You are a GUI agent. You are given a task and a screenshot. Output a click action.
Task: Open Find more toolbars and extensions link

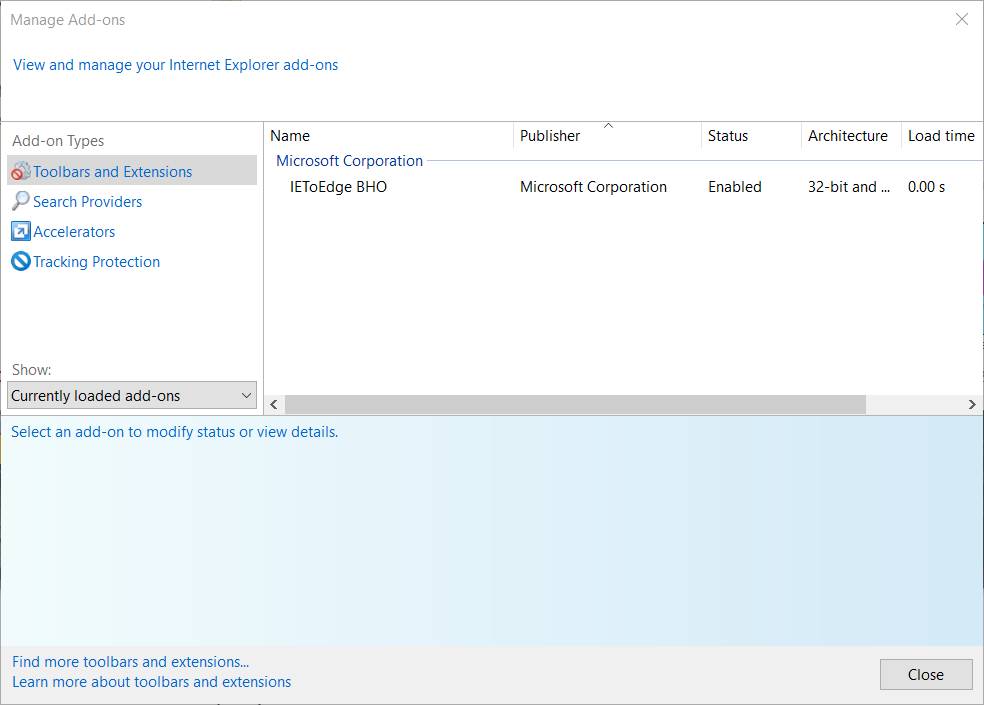(x=131, y=662)
